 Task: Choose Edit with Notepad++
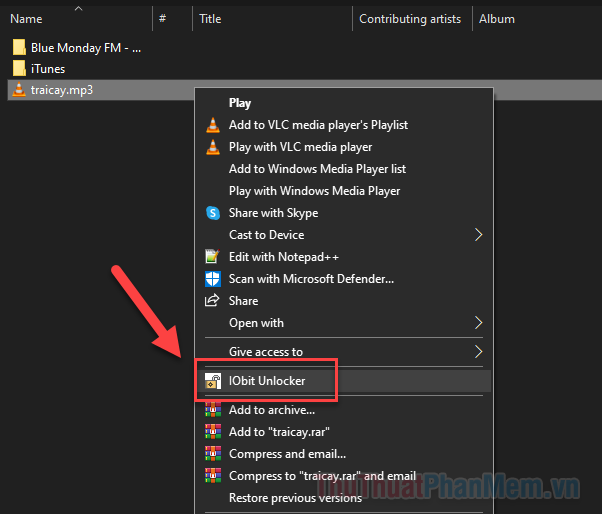(344, 257)
